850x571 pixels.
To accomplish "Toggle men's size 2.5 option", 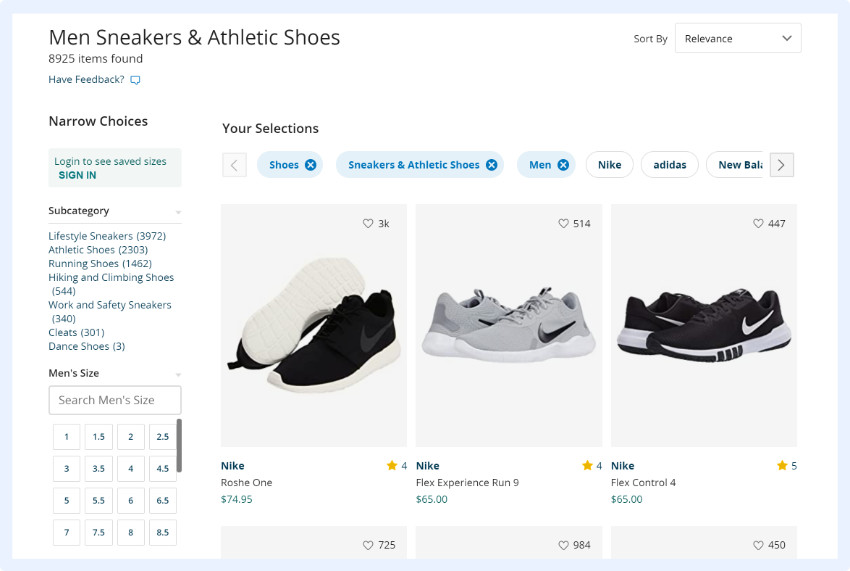I will [162, 437].
